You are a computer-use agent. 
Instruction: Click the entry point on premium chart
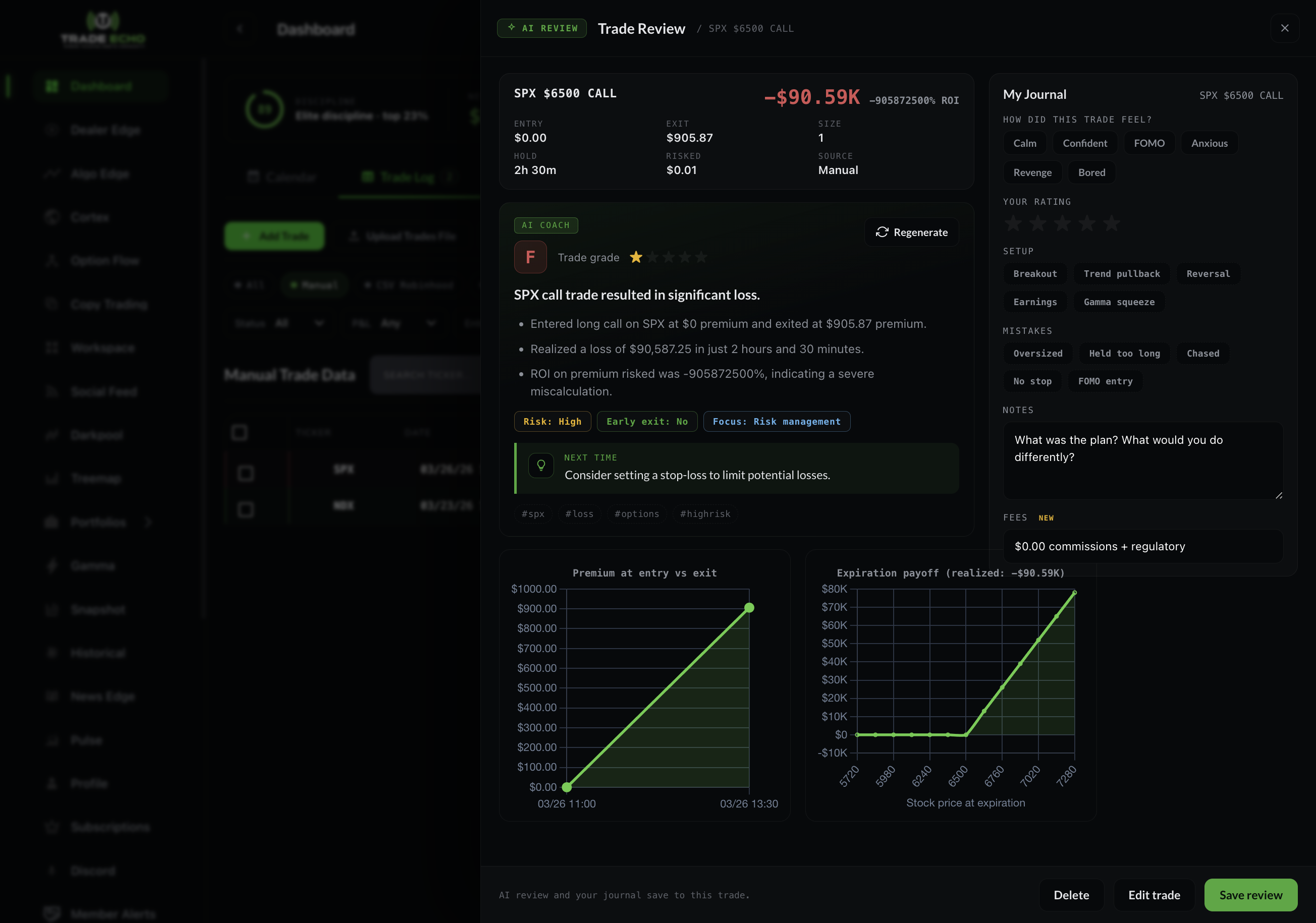click(x=567, y=787)
